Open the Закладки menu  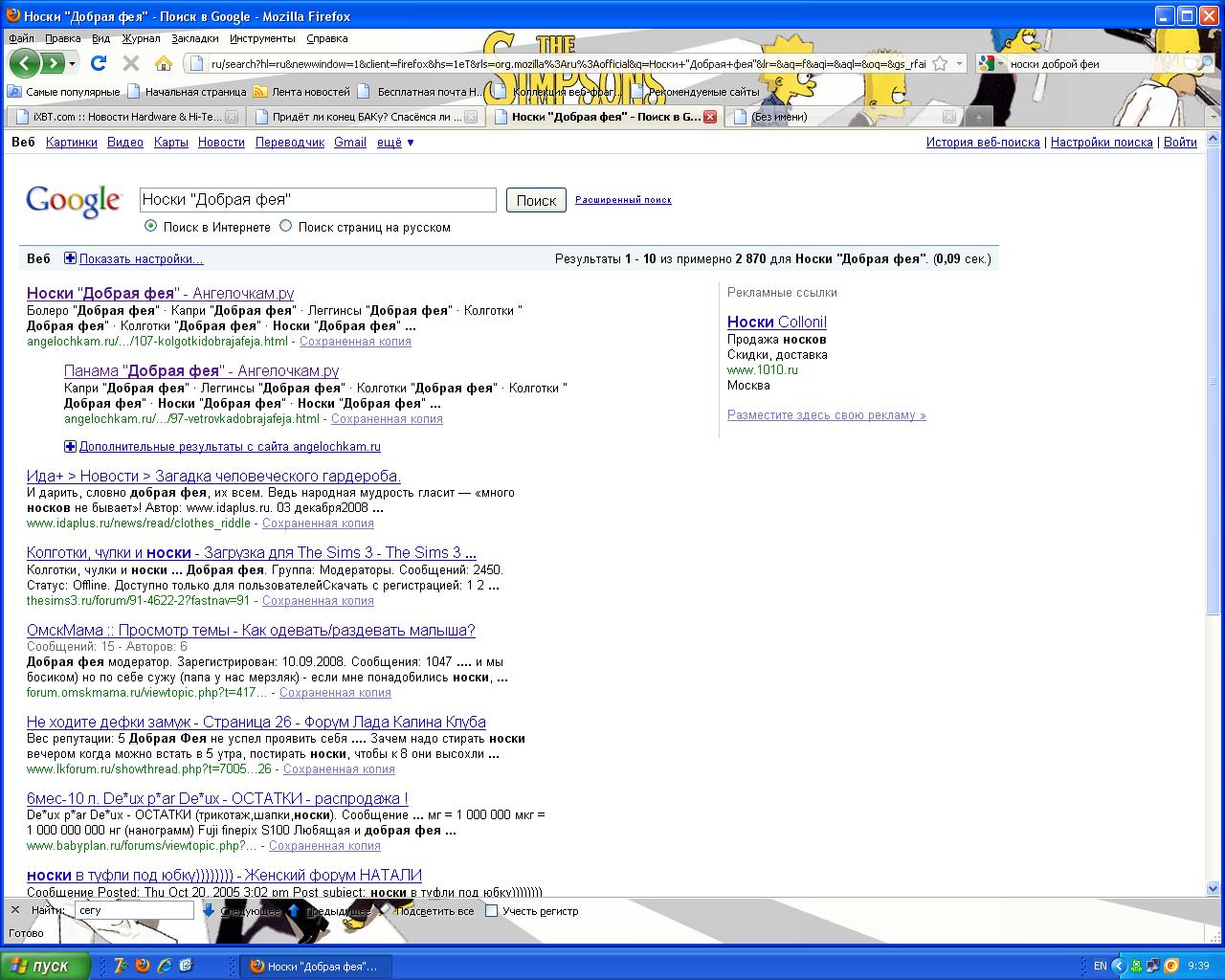click(x=195, y=38)
